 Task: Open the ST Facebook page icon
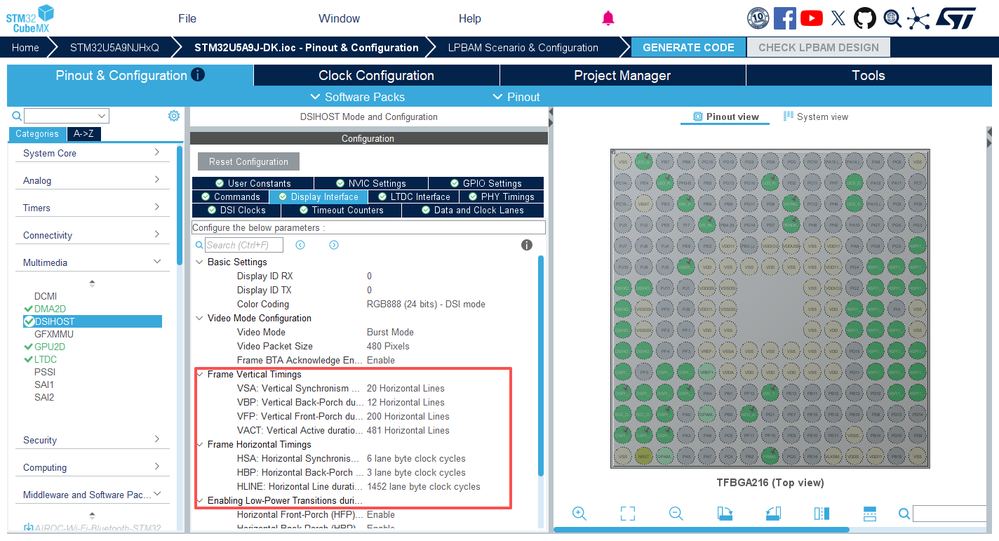784,18
